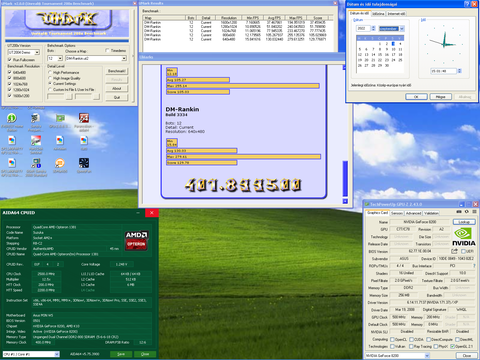
Task: Launch Hard Disk Sentinel from the desktop
Action: pyautogui.click(x=36, y=141)
